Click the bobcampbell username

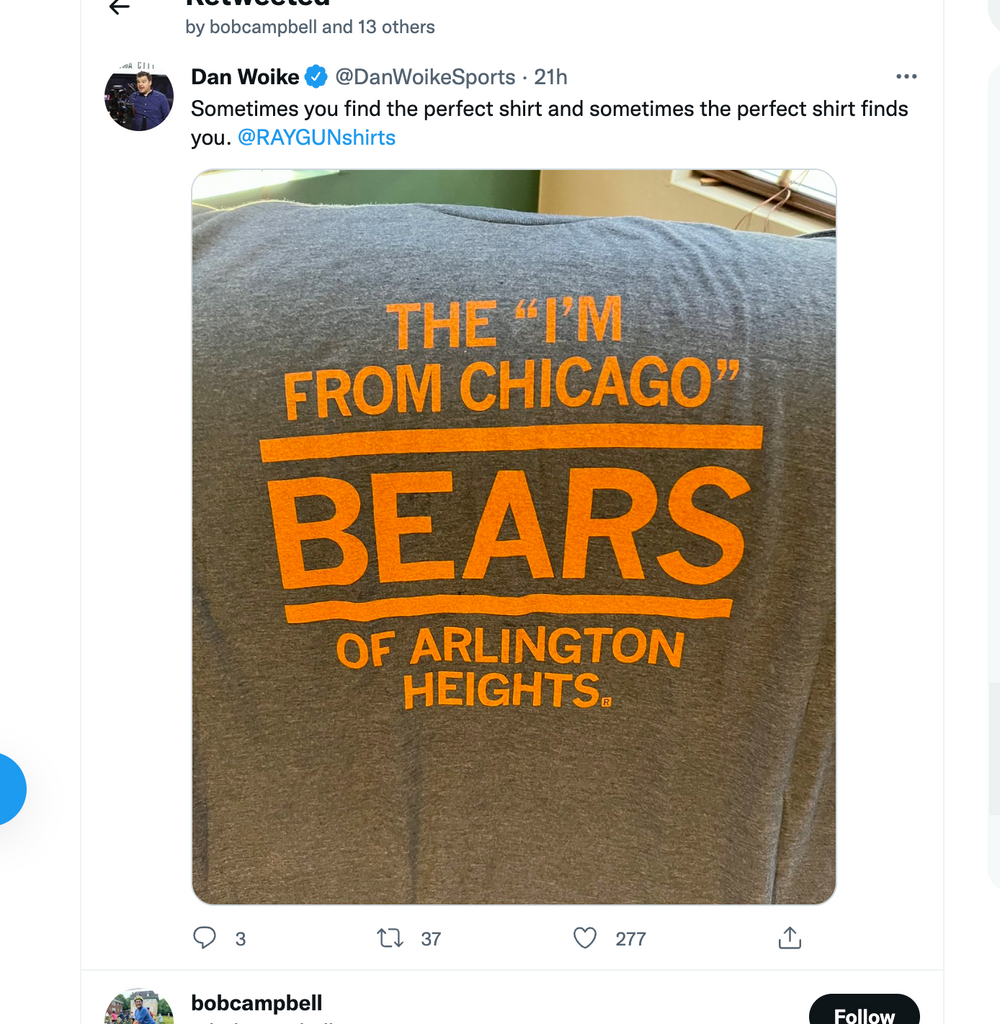tap(256, 1003)
